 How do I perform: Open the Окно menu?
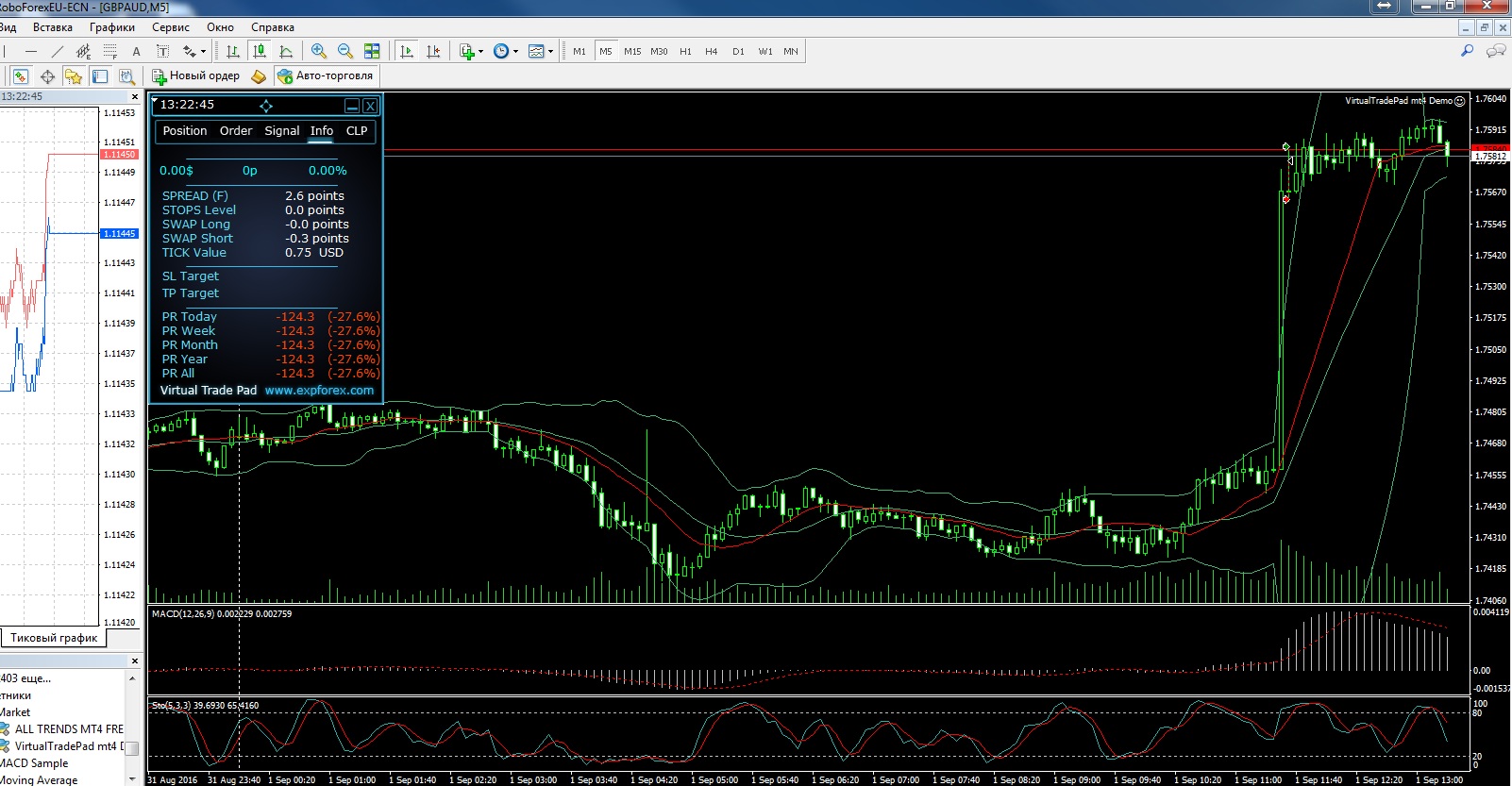tap(220, 27)
